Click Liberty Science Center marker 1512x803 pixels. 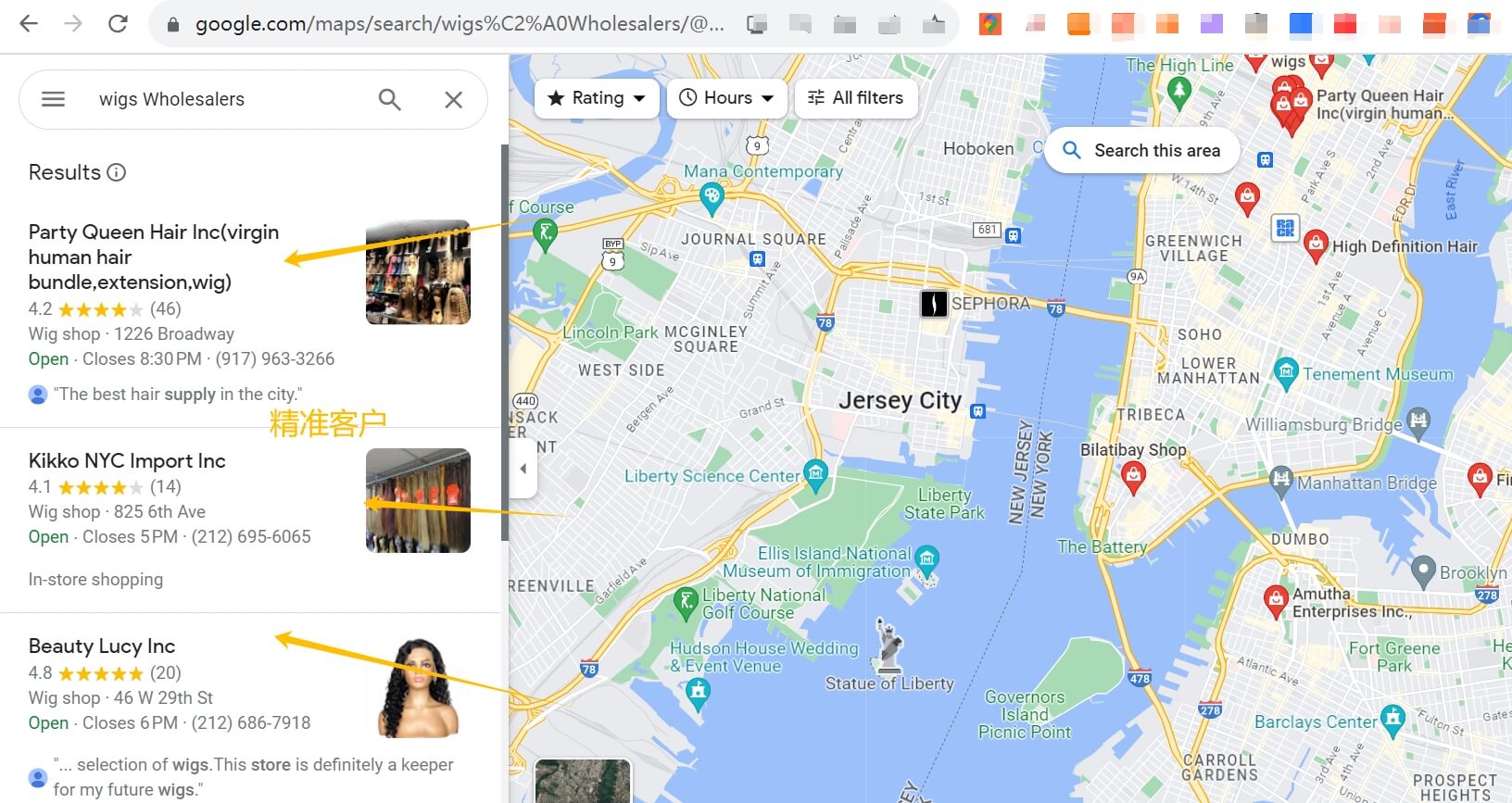click(x=815, y=474)
